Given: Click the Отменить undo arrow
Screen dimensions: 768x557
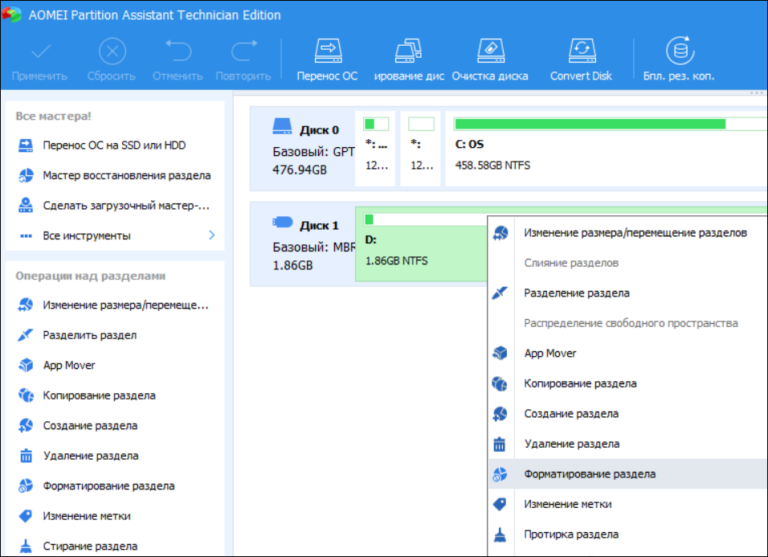Looking at the screenshot, I should point(178,51).
